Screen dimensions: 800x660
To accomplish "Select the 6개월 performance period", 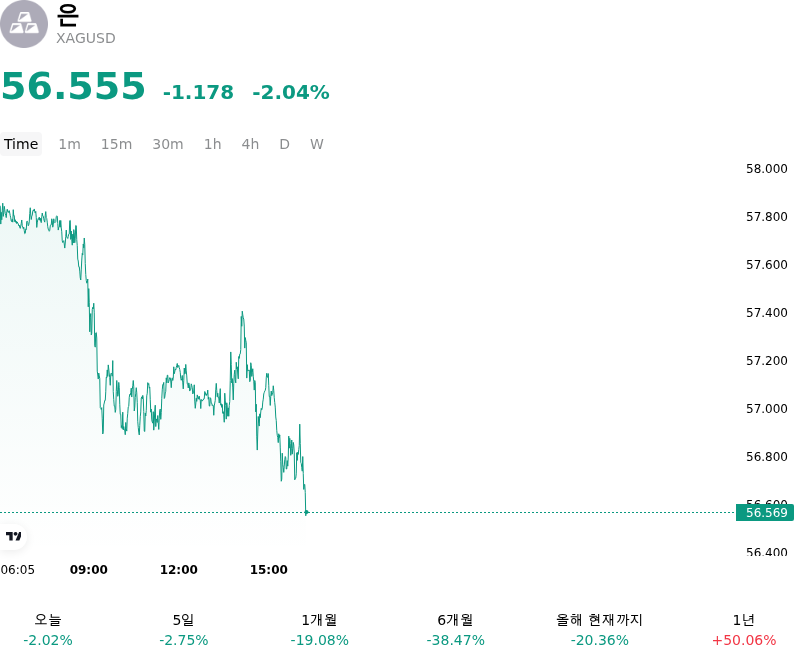I will pos(455,630).
